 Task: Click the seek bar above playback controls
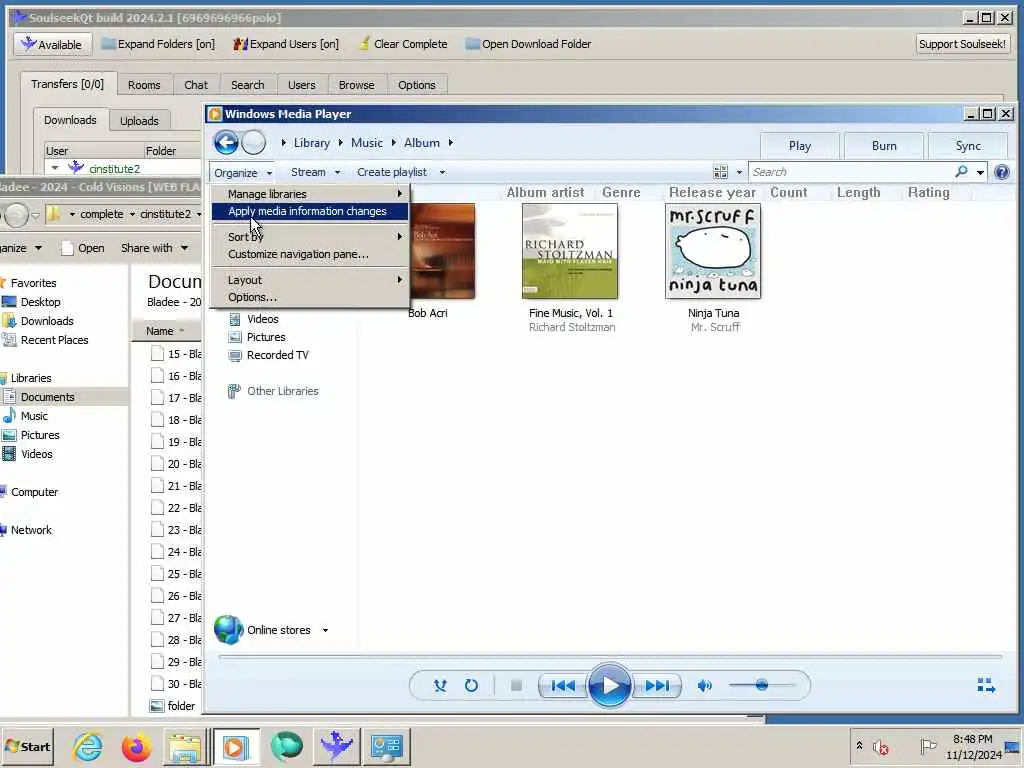[x=610, y=656]
